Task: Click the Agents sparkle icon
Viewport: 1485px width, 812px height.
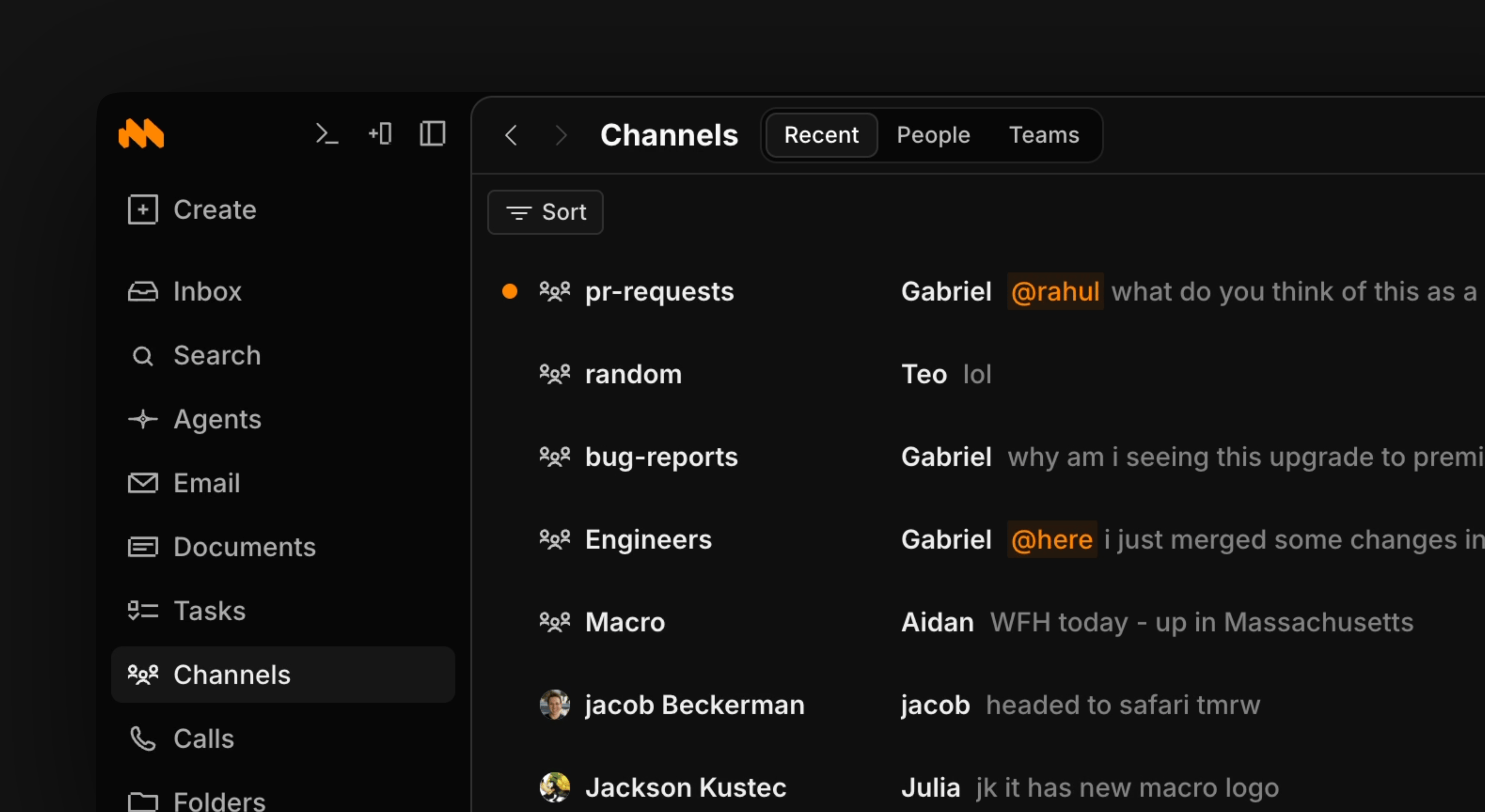Action: pos(143,419)
